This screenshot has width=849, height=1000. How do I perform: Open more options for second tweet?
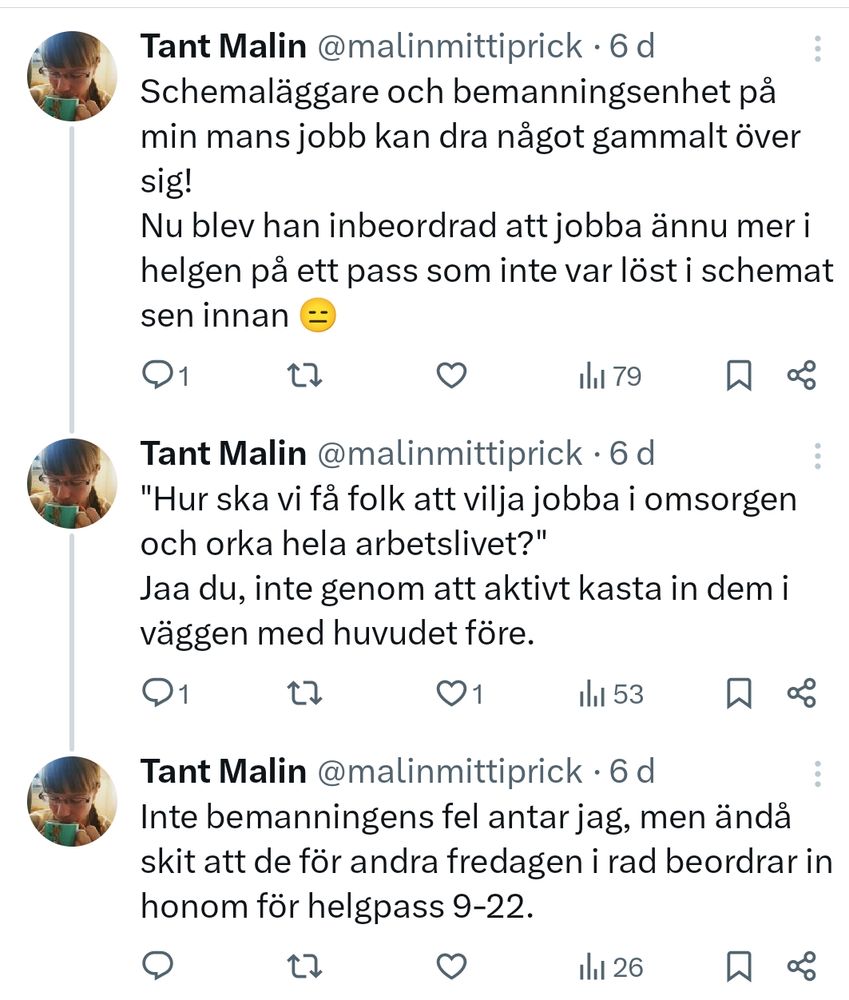click(x=818, y=455)
